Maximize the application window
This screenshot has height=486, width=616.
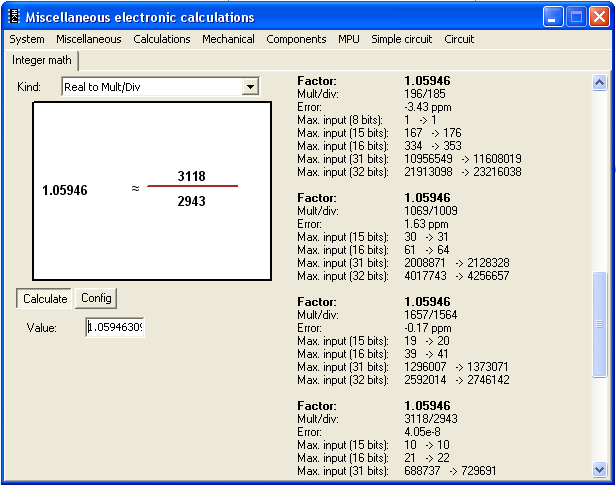[577, 17]
